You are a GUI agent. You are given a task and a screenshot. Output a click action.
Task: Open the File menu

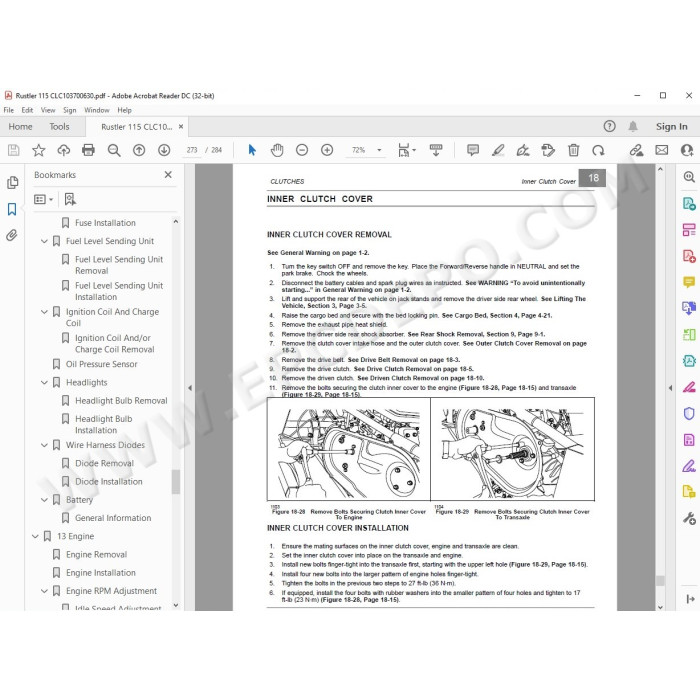coord(8,110)
